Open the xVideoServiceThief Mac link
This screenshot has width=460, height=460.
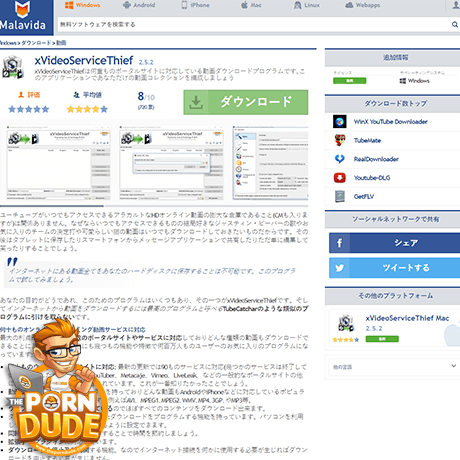[407, 318]
